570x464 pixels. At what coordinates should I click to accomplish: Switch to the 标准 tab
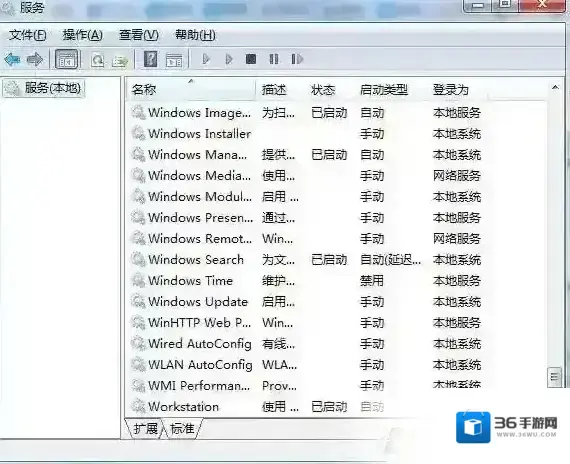182,429
